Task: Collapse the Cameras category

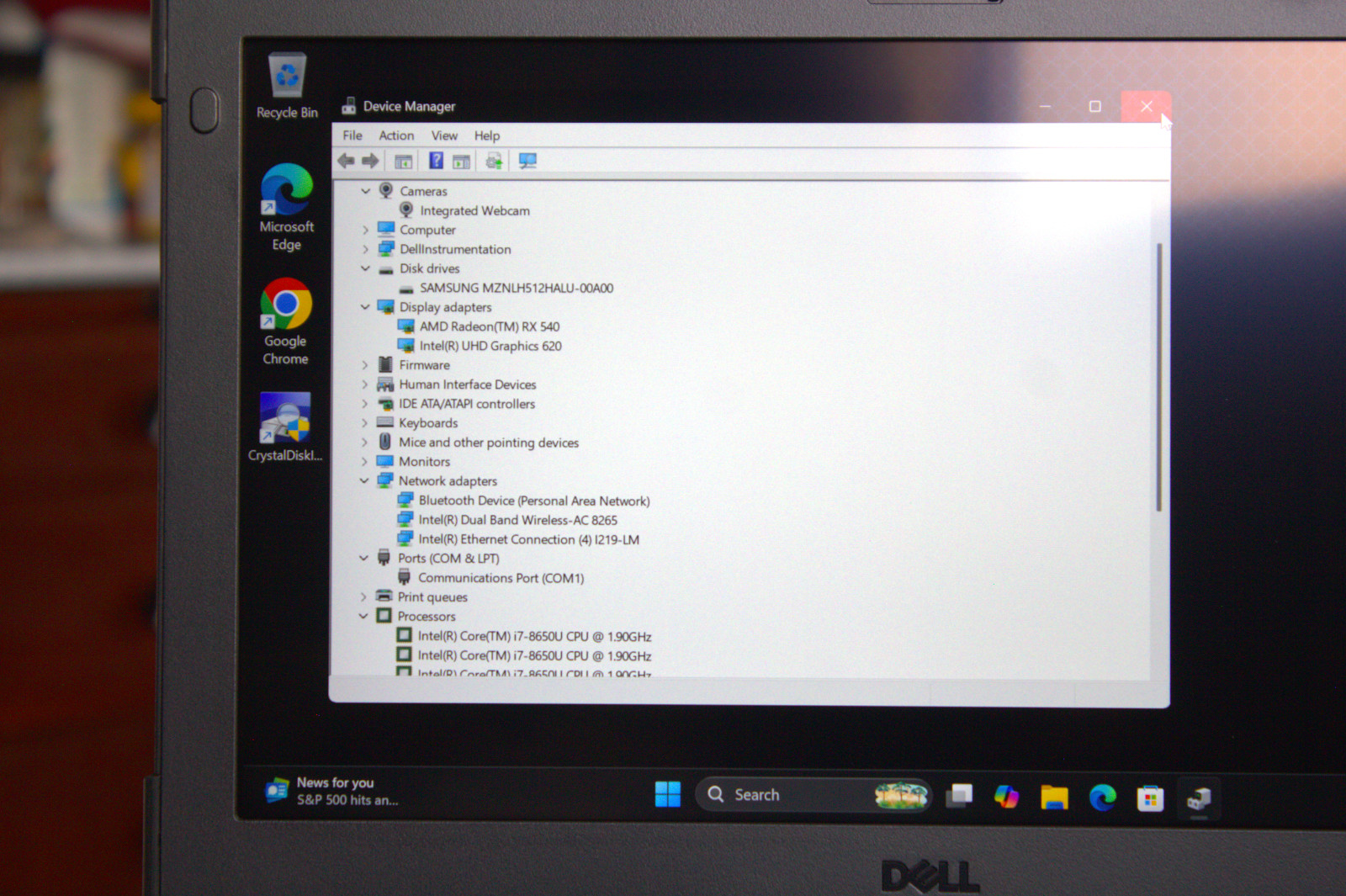Action: (x=365, y=191)
